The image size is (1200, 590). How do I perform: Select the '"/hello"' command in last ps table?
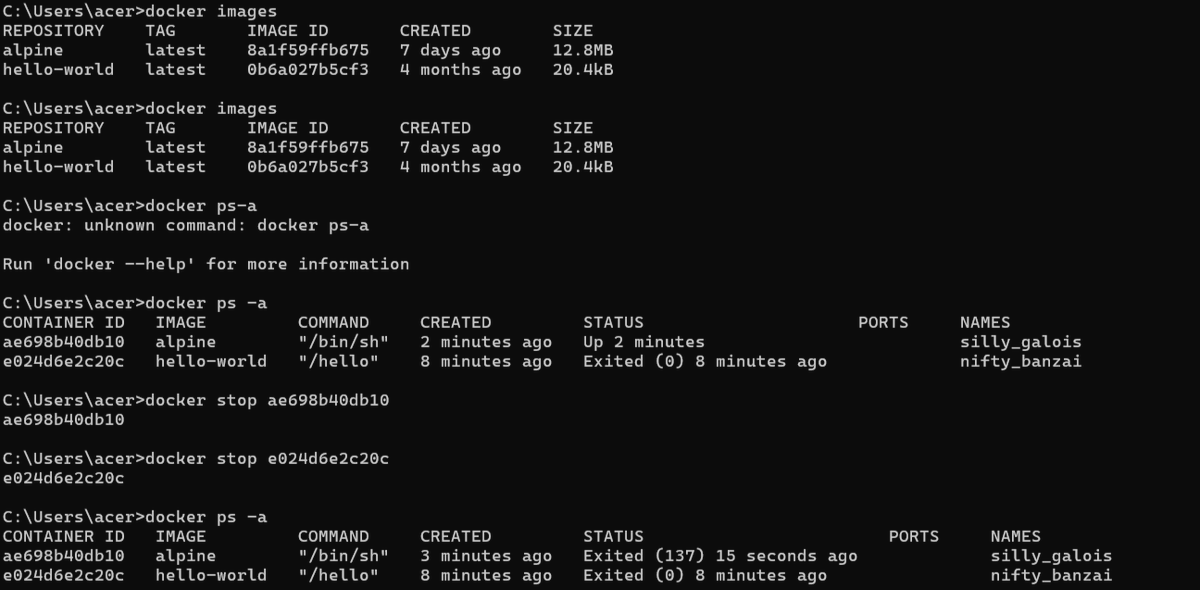point(338,576)
